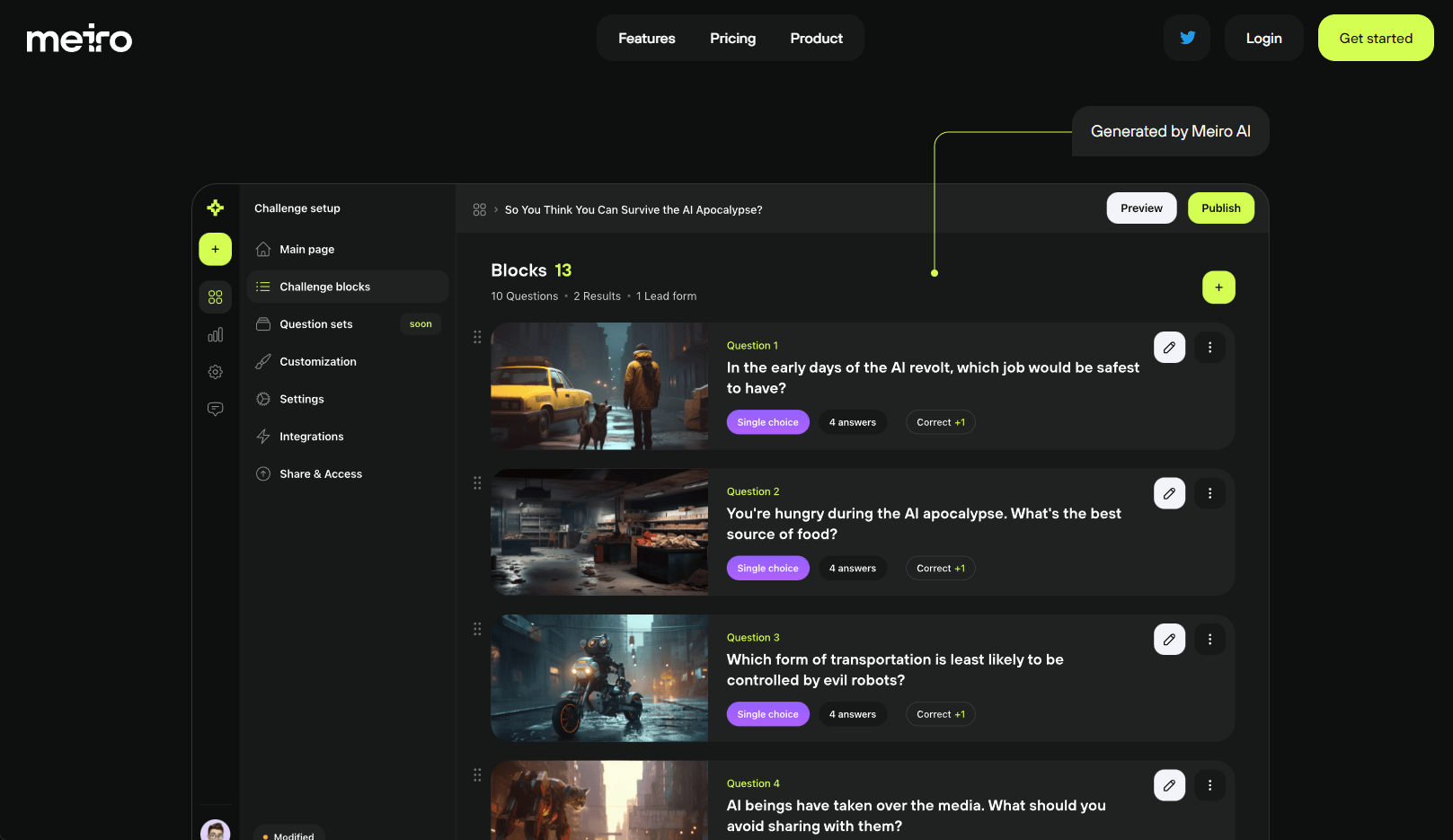Click the 'soon' badge beside Question sets
This screenshot has width=1453, height=840.
point(421,324)
